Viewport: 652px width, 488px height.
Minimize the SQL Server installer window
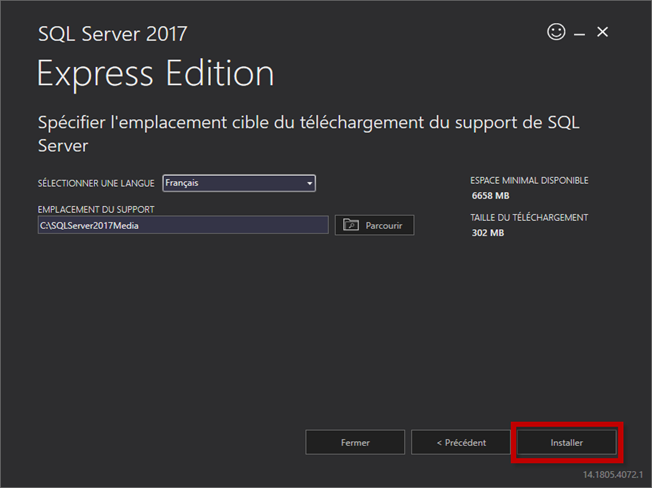[x=581, y=32]
